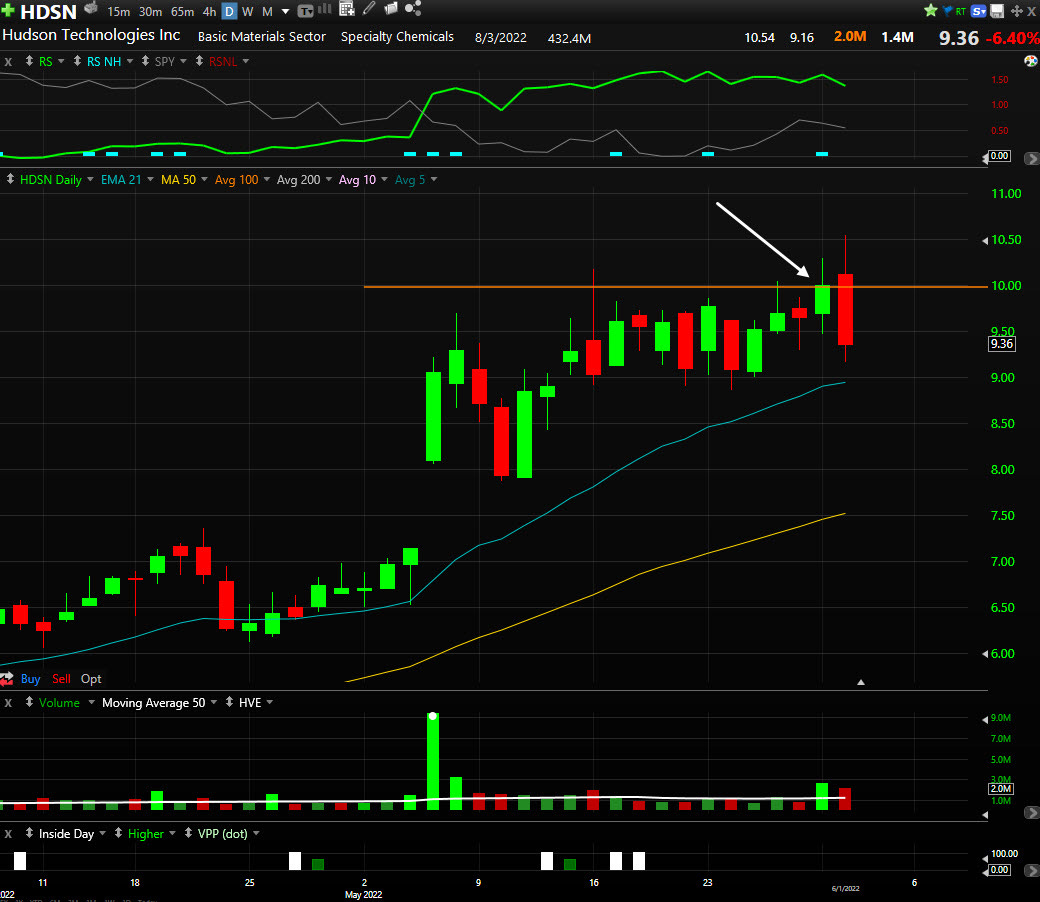Switch to the 30m timeframe
The height and width of the screenshot is (902, 1040).
(150, 12)
